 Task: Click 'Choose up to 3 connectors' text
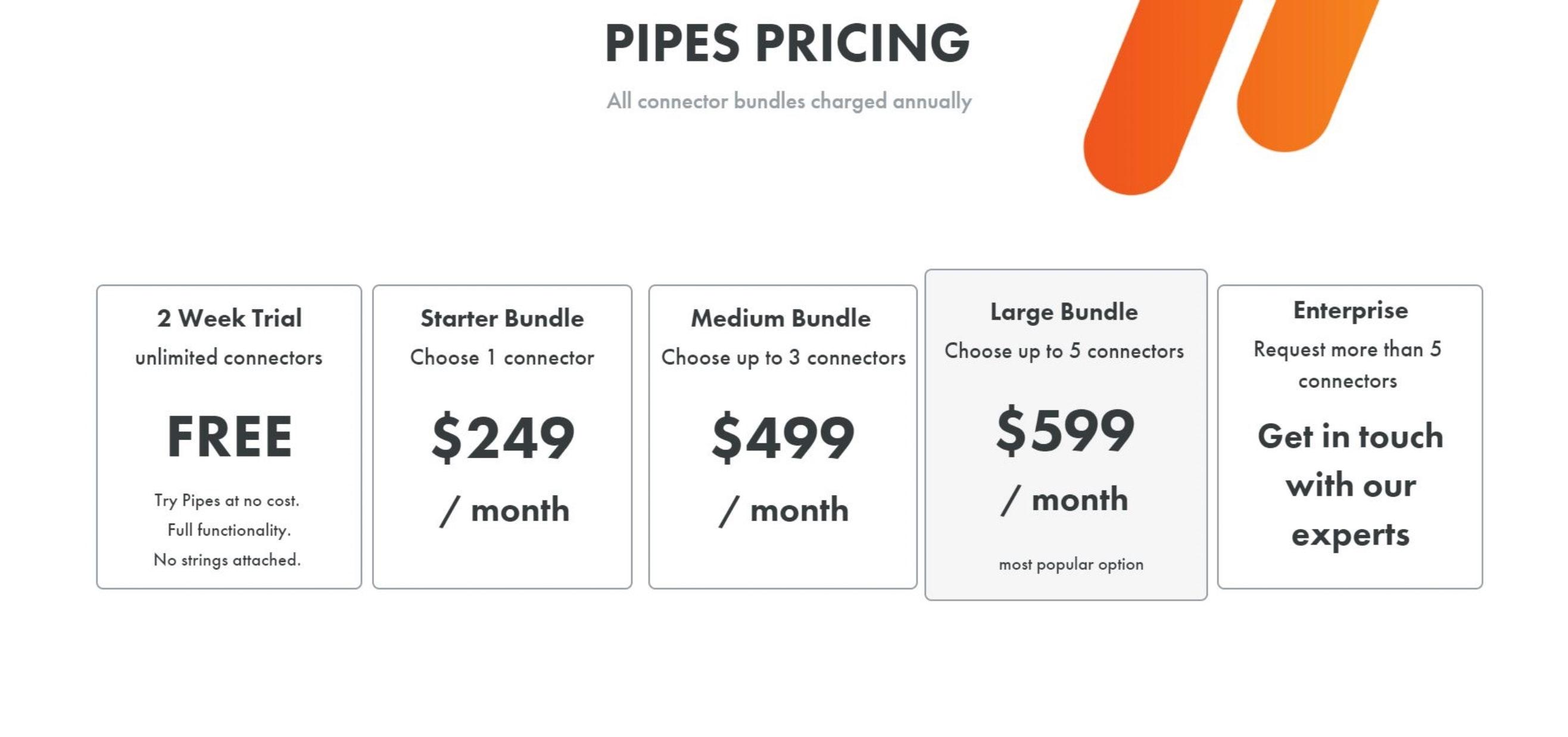click(x=783, y=357)
